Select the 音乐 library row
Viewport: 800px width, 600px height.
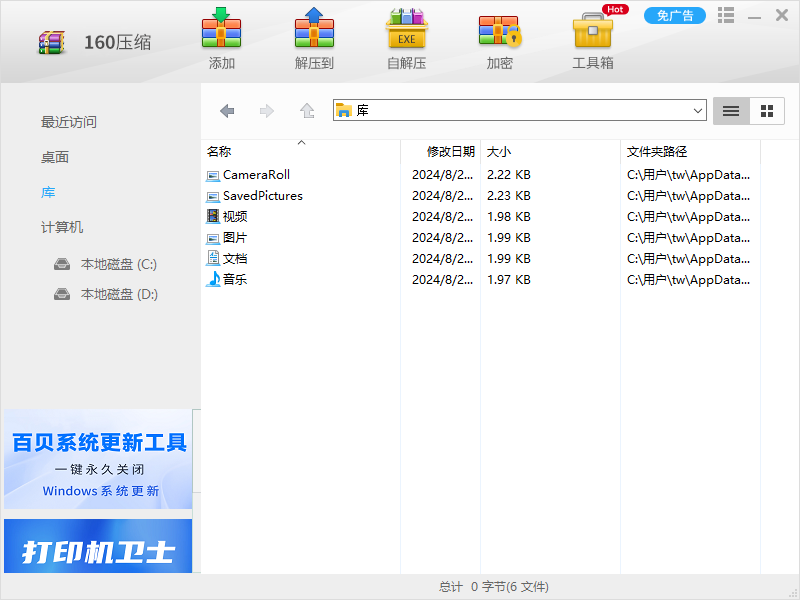[x=481, y=280]
